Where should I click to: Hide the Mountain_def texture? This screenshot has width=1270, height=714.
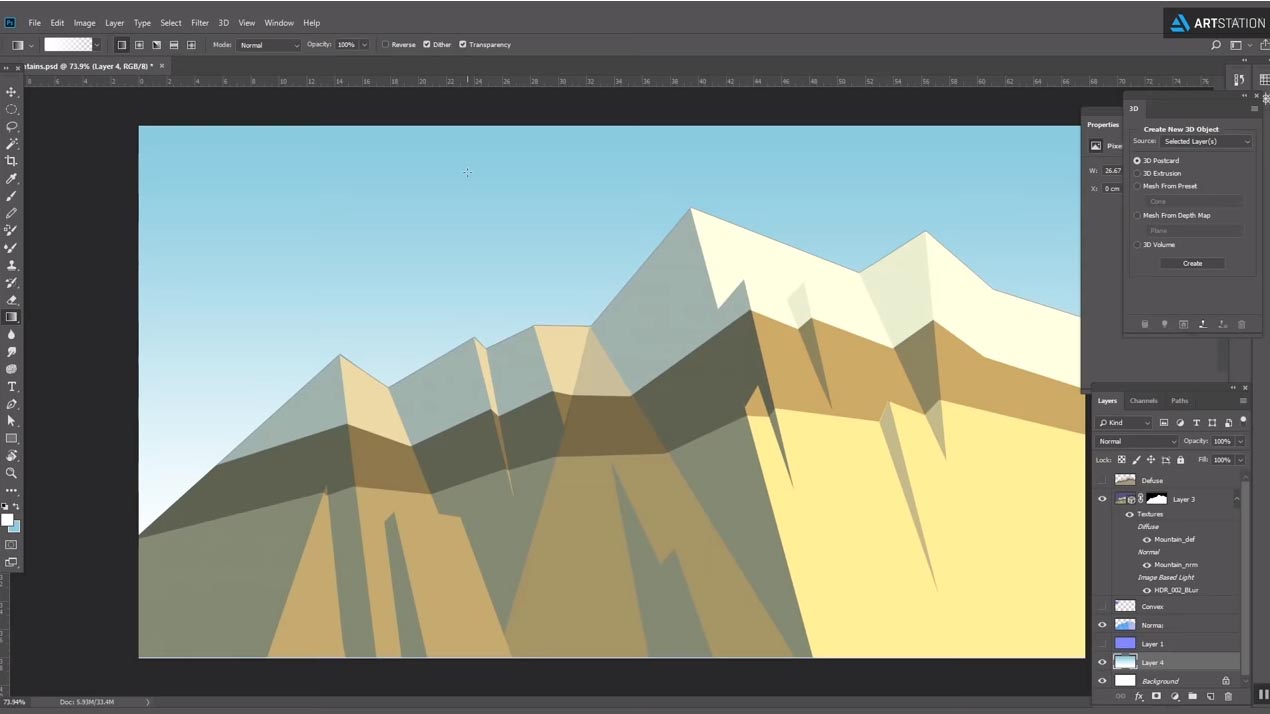point(1146,540)
